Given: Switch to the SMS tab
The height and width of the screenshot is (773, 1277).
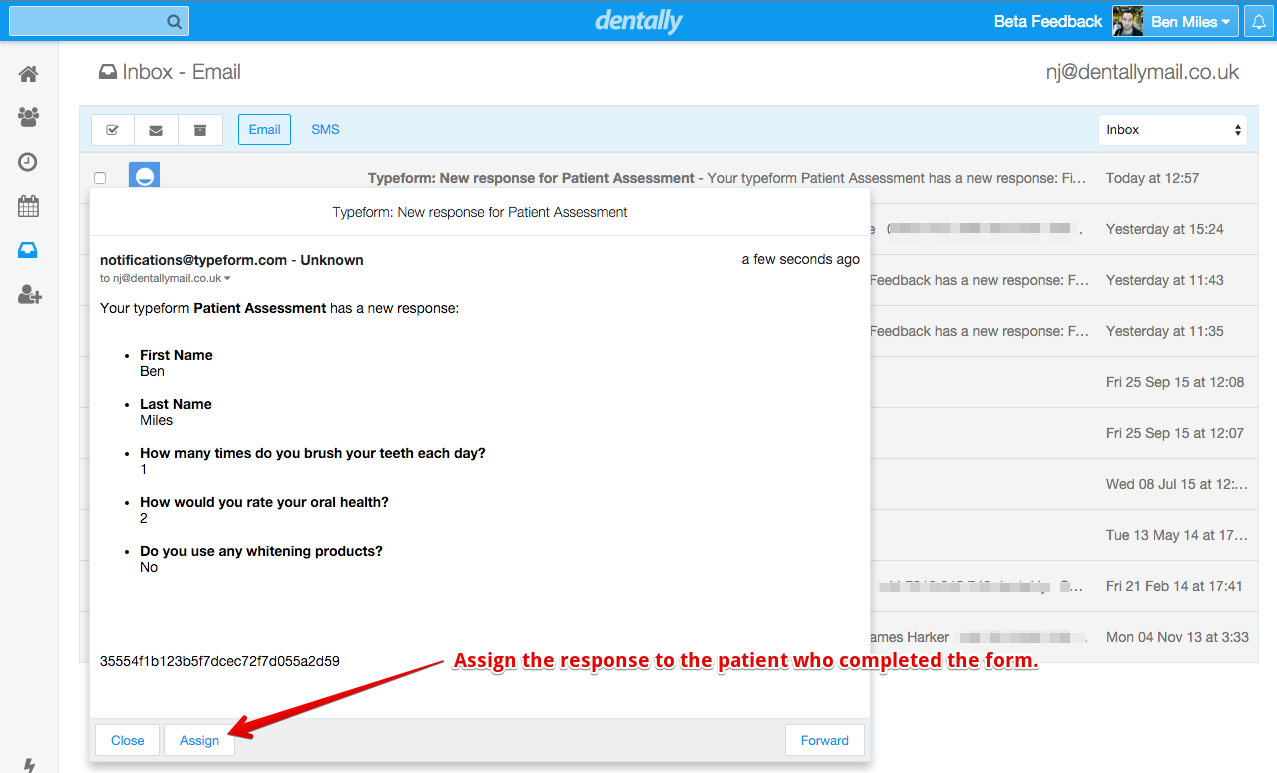Looking at the screenshot, I should pyautogui.click(x=325, y=130).
